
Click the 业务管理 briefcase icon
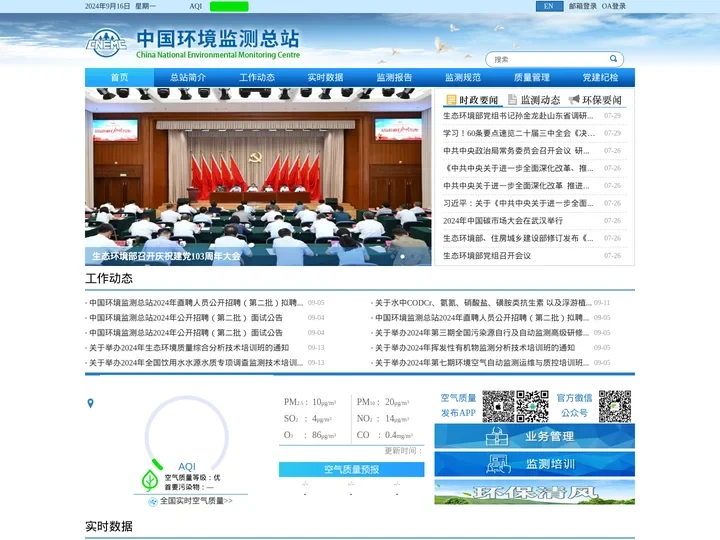pyautogui.click(x=497, y=436)
